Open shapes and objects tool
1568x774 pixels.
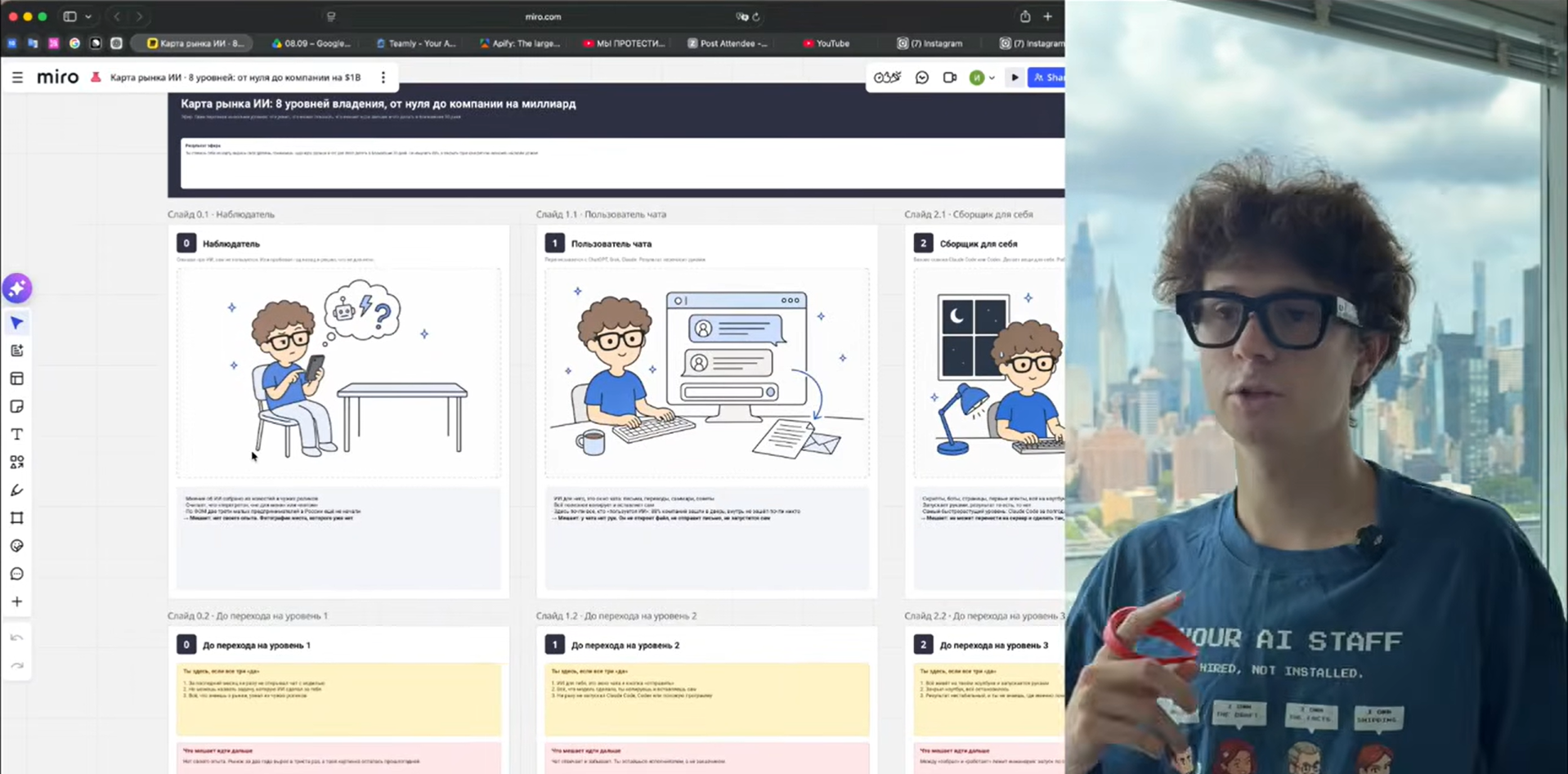coord(16,462)
